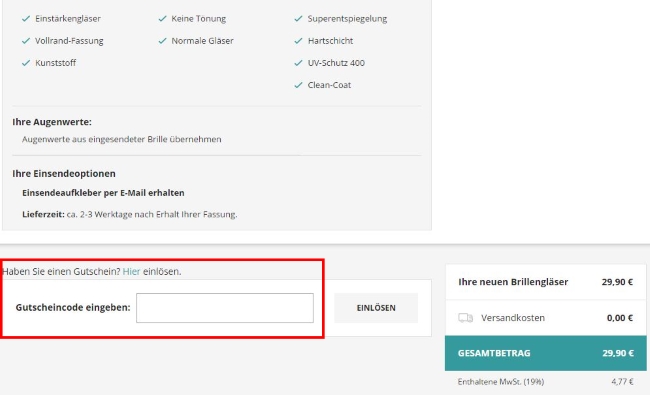Click the checkmark next to Vollrand-Fassung
Screen dimensions: 650x395
[x=26, y=41]
